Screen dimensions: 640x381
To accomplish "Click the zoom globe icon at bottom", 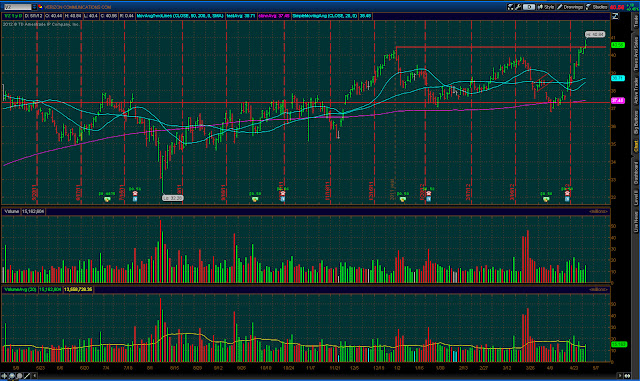I will click(x=12, y=376).
